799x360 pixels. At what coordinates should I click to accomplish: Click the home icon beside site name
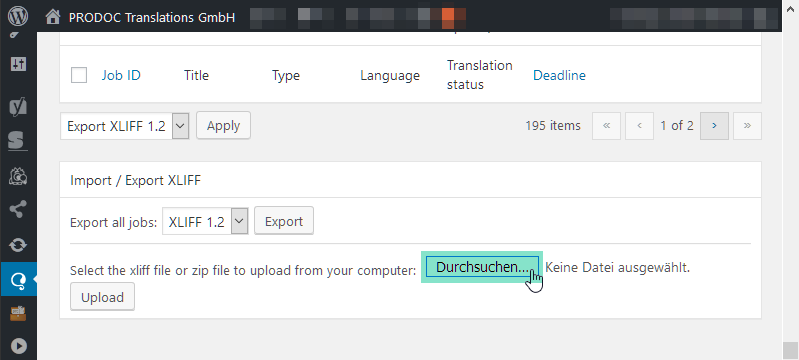(52, 17)
